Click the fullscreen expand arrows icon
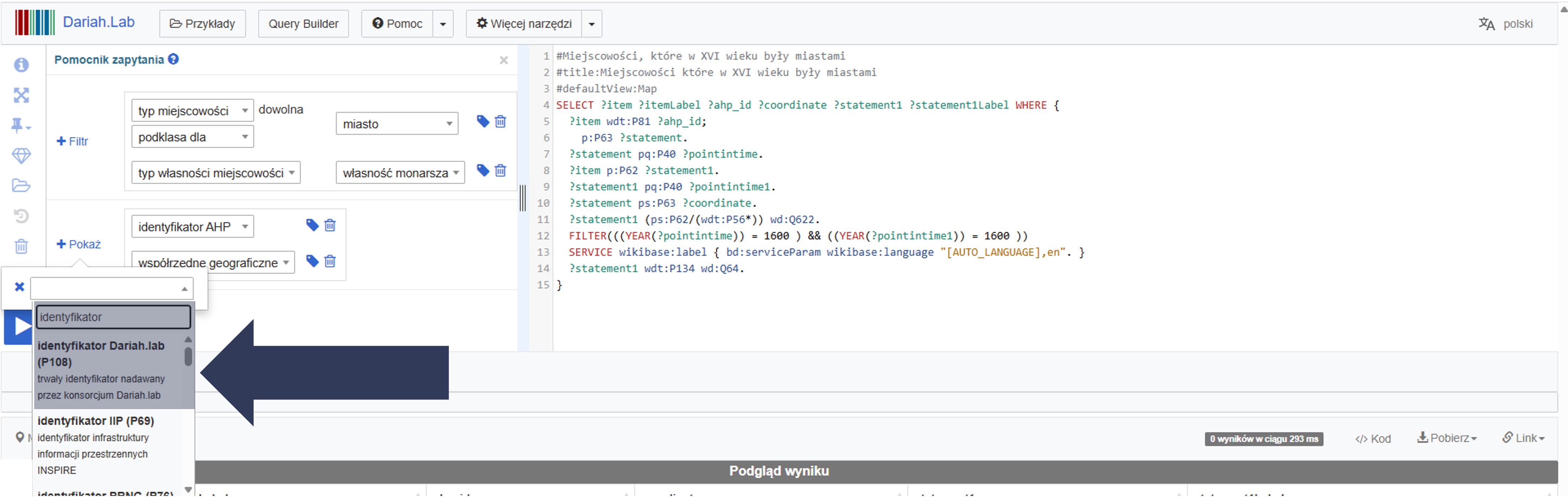This screenshot has height=497, width=1568. coord(21,95)
